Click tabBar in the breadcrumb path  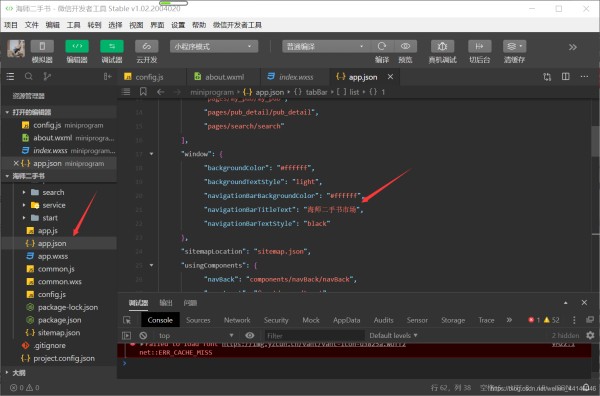(316, 92)
